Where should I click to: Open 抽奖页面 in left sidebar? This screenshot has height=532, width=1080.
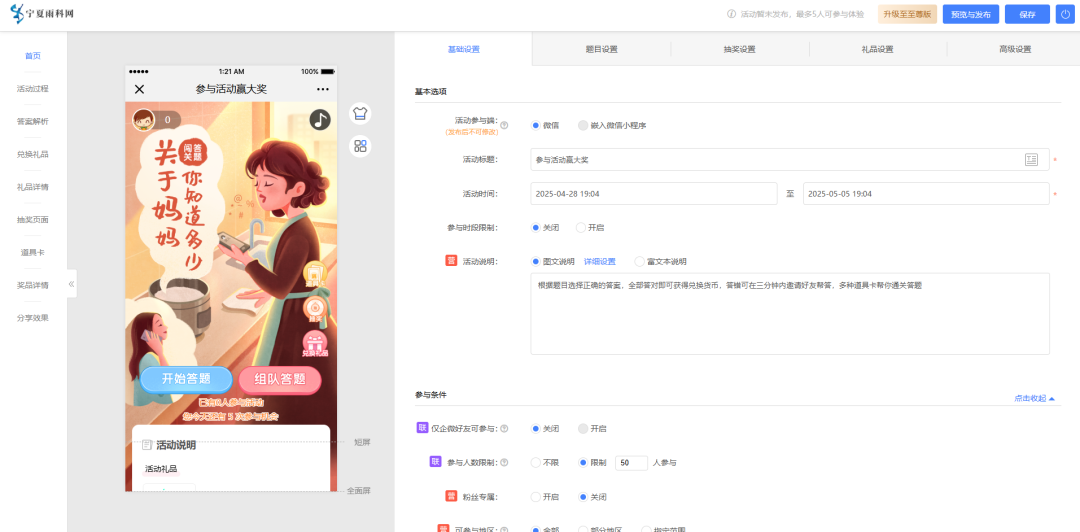33,220
